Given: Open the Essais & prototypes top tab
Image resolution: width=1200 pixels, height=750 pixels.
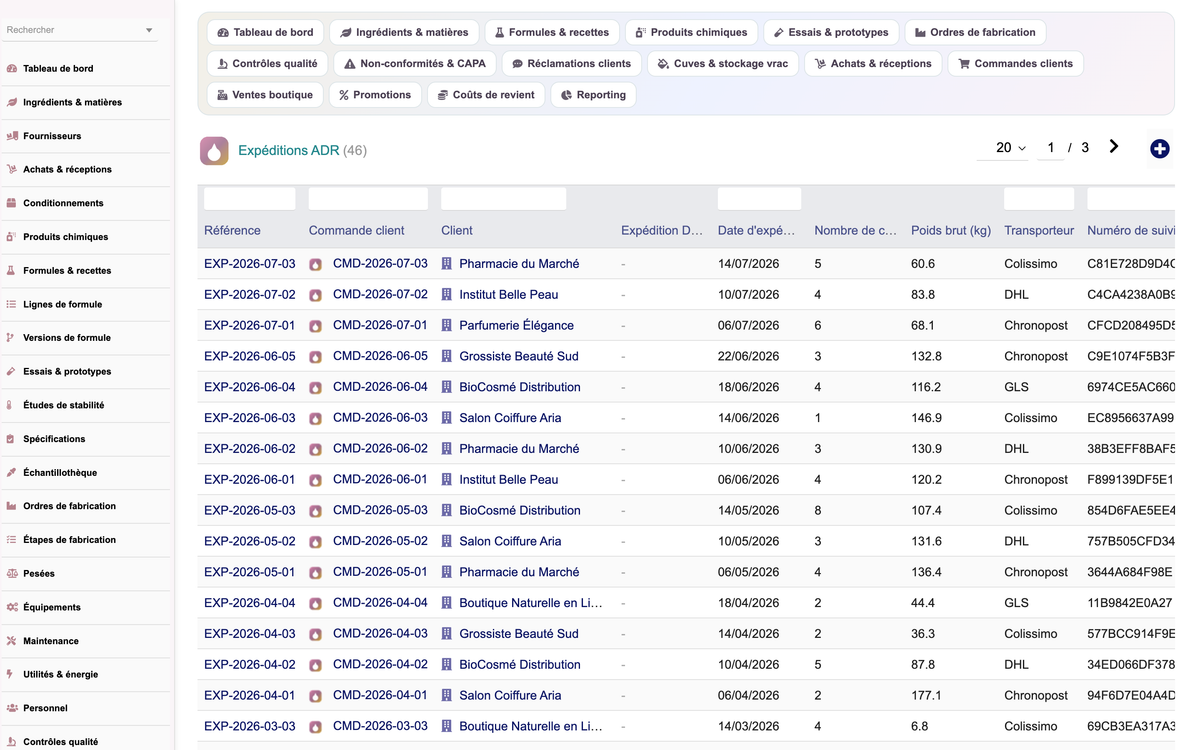Looking at the screenshot, I should (831, 32).
